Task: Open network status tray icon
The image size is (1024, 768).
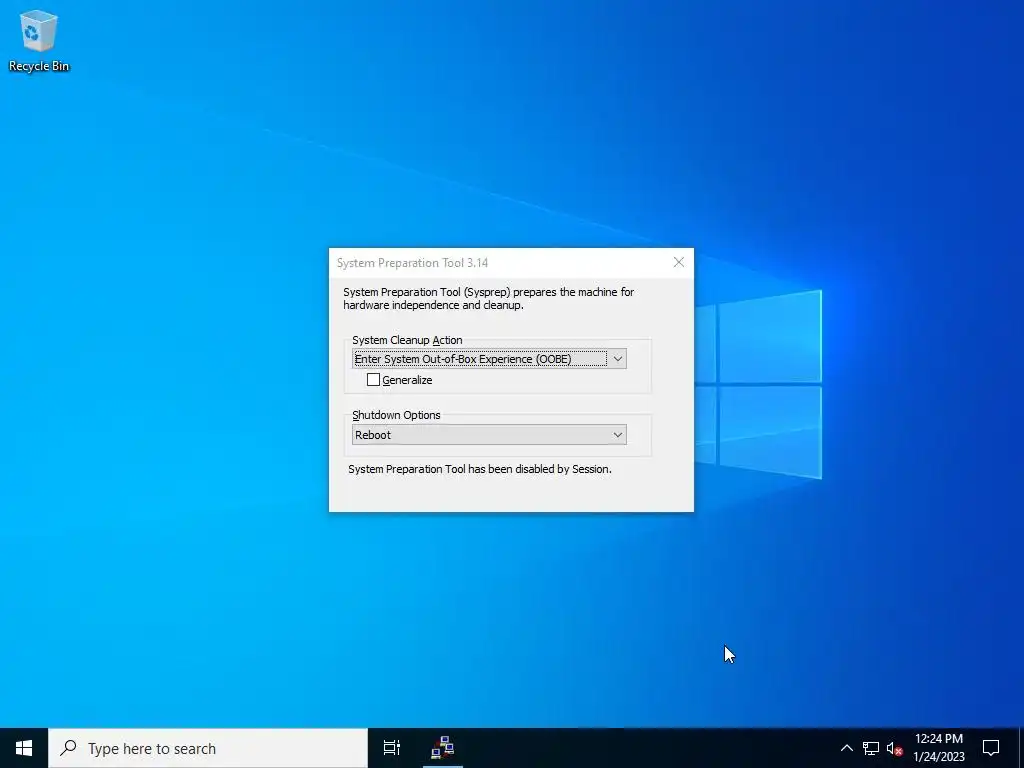Action: tap(871, 748)
